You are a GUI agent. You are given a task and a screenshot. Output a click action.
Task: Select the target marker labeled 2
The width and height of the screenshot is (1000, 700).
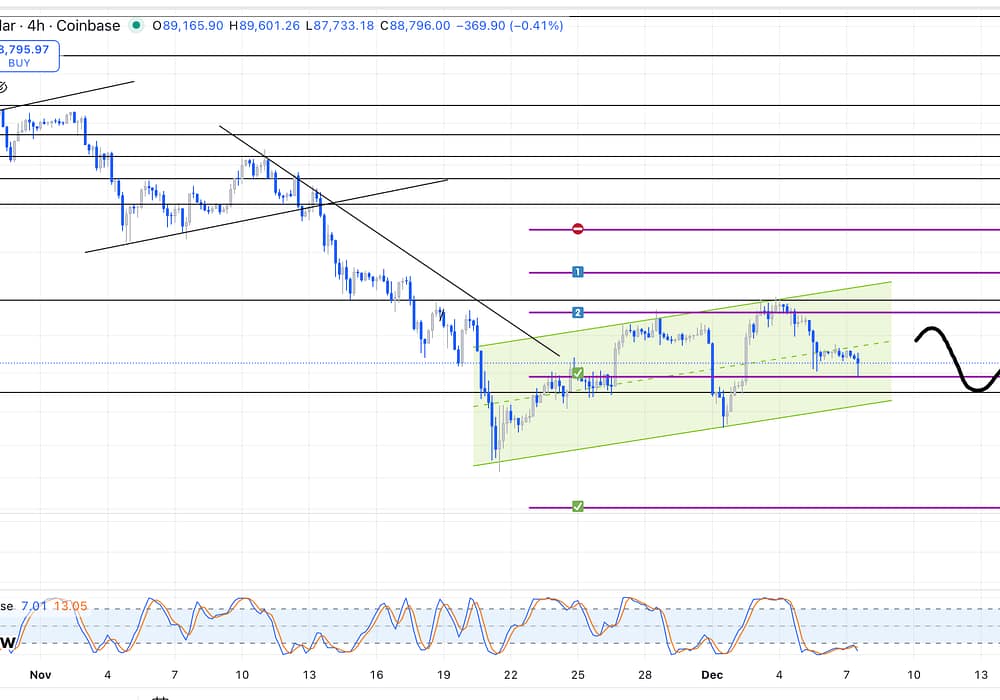click(x=578, y=313)
